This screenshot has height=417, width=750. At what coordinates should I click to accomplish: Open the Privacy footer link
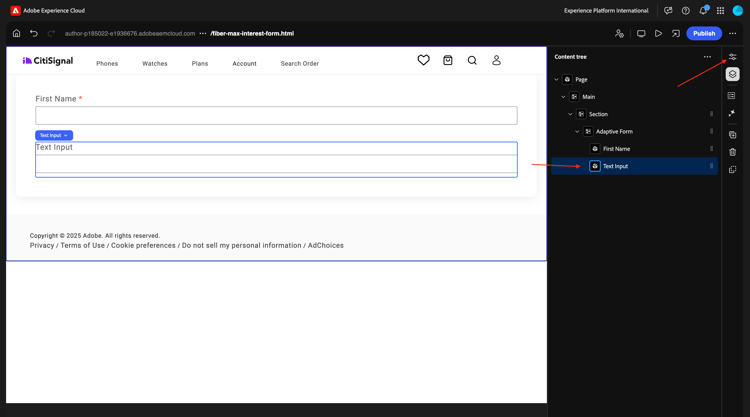[42, 245]
